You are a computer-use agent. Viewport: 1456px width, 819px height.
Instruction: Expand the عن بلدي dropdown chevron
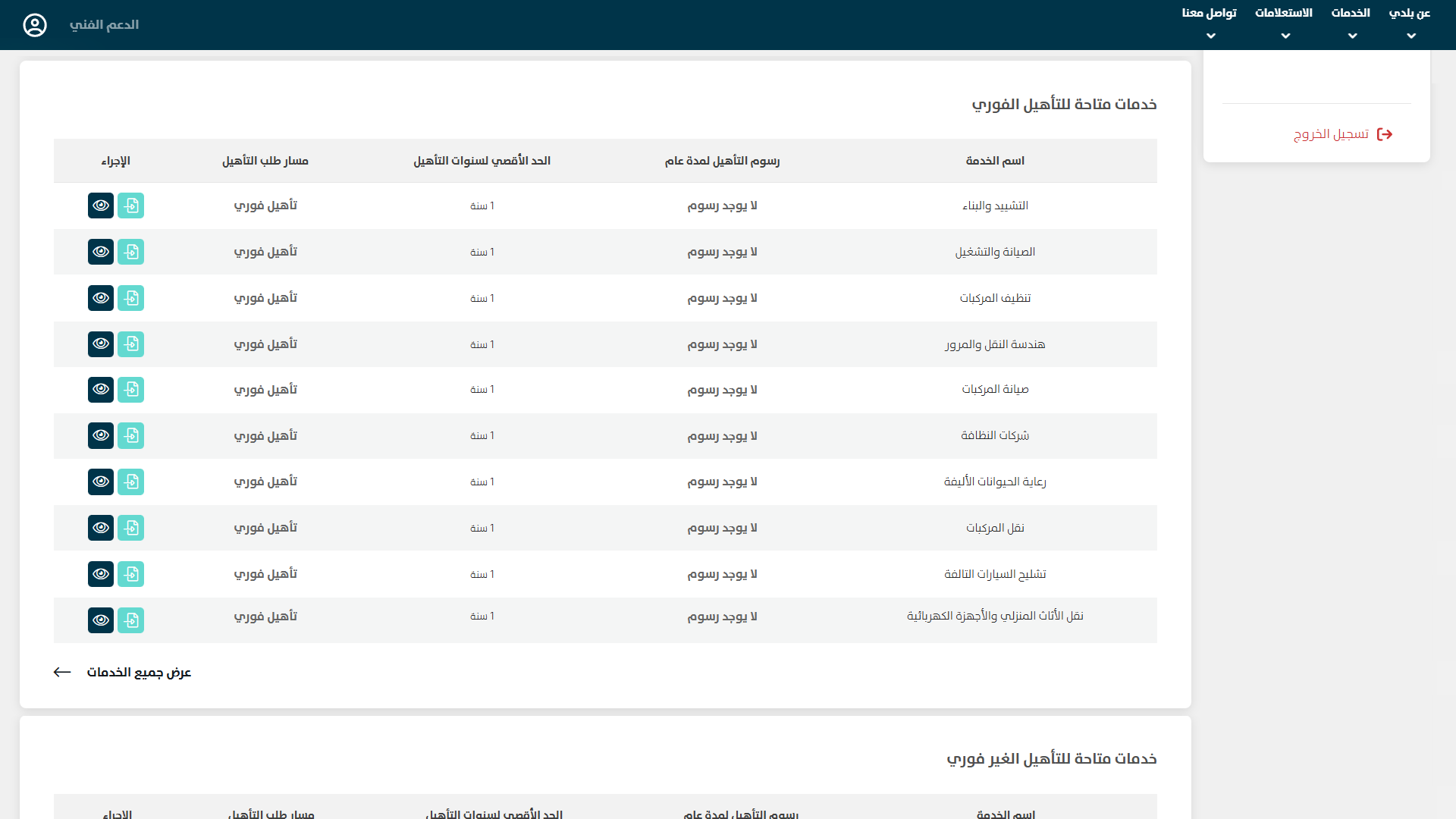(x=1410, y=36)
